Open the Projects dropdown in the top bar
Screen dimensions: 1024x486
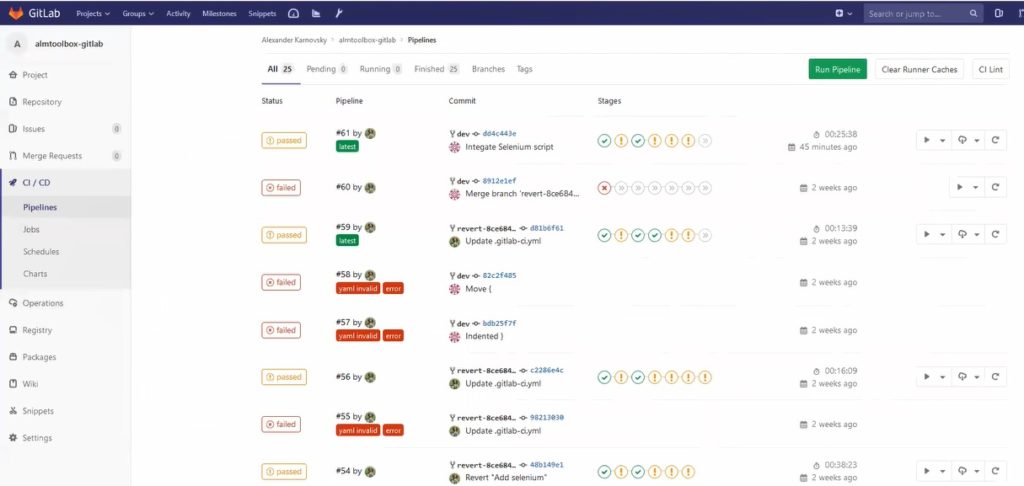(x=96, y=14)
